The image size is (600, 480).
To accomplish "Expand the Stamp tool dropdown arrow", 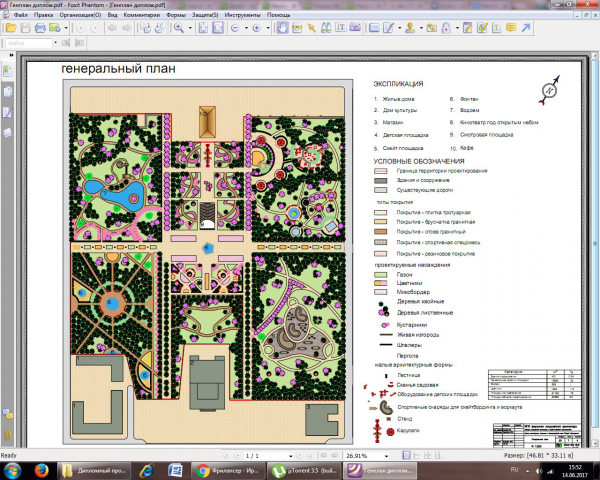I will [x=421, y=28].
